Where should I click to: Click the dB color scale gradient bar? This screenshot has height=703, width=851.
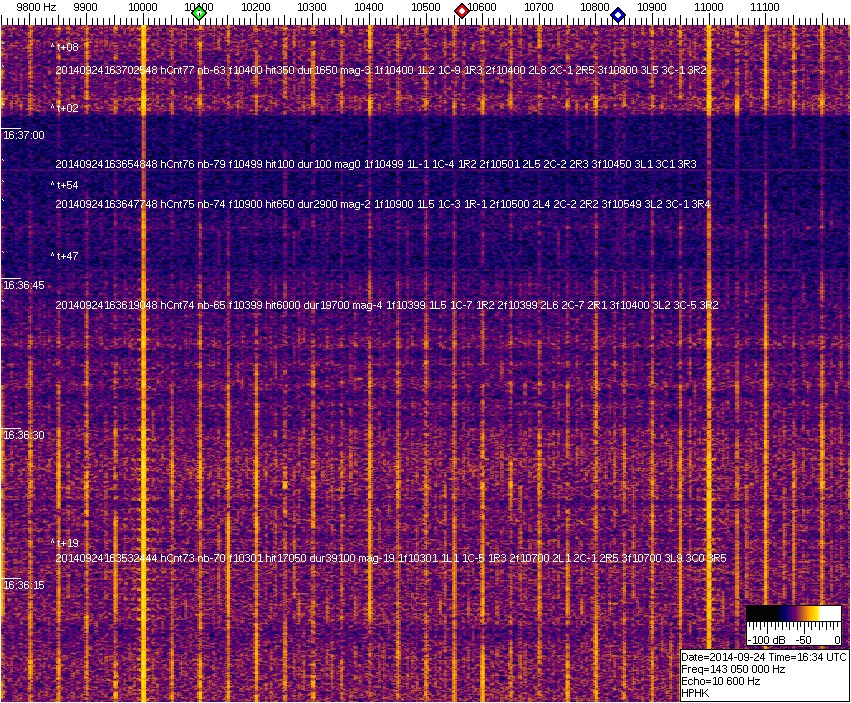tap(794, 614)
